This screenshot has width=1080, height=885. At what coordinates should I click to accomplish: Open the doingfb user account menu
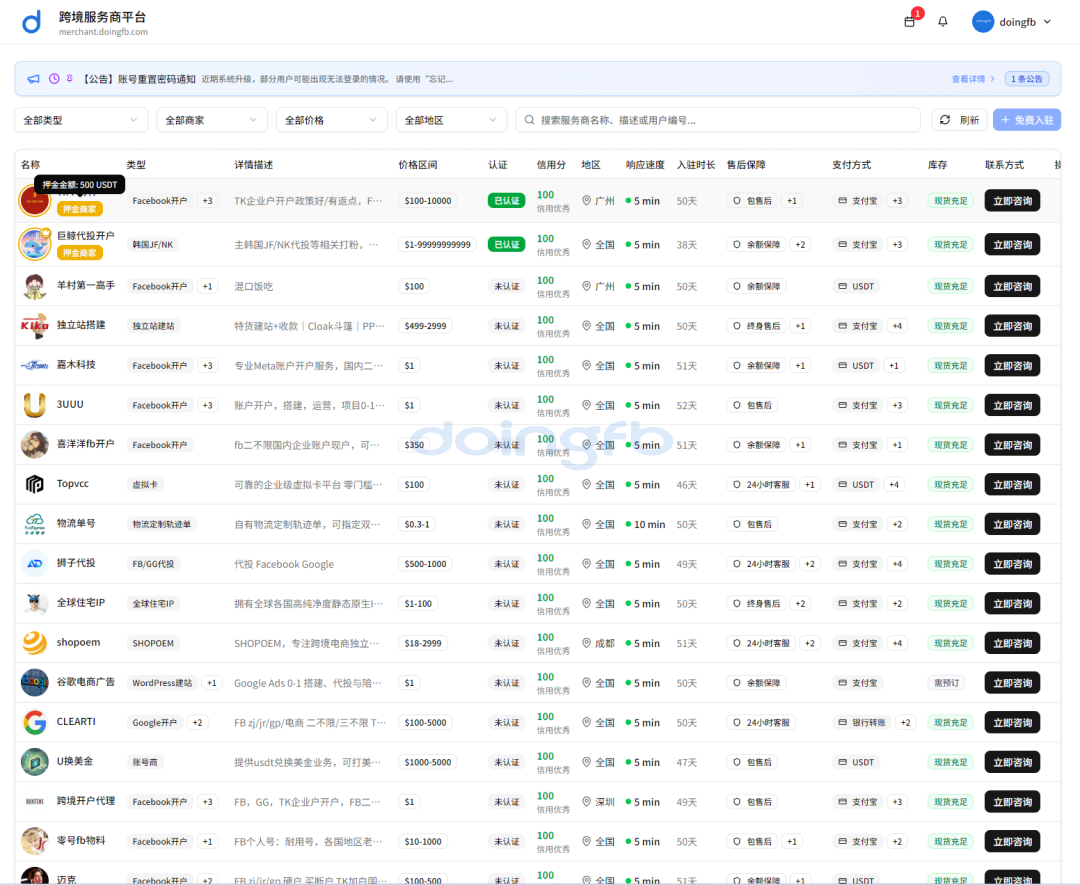pyautogui.click(x=1012, y=22)
